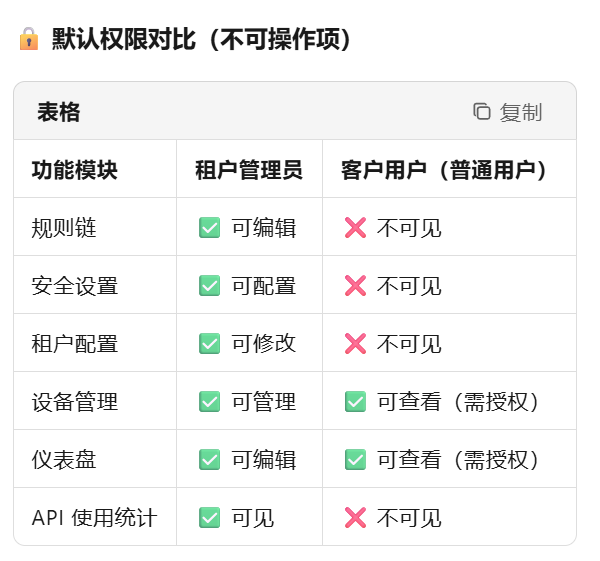This screenshot has height=561, width=600.
Task: Click the API 使用统计 row label
Action: 95,518
